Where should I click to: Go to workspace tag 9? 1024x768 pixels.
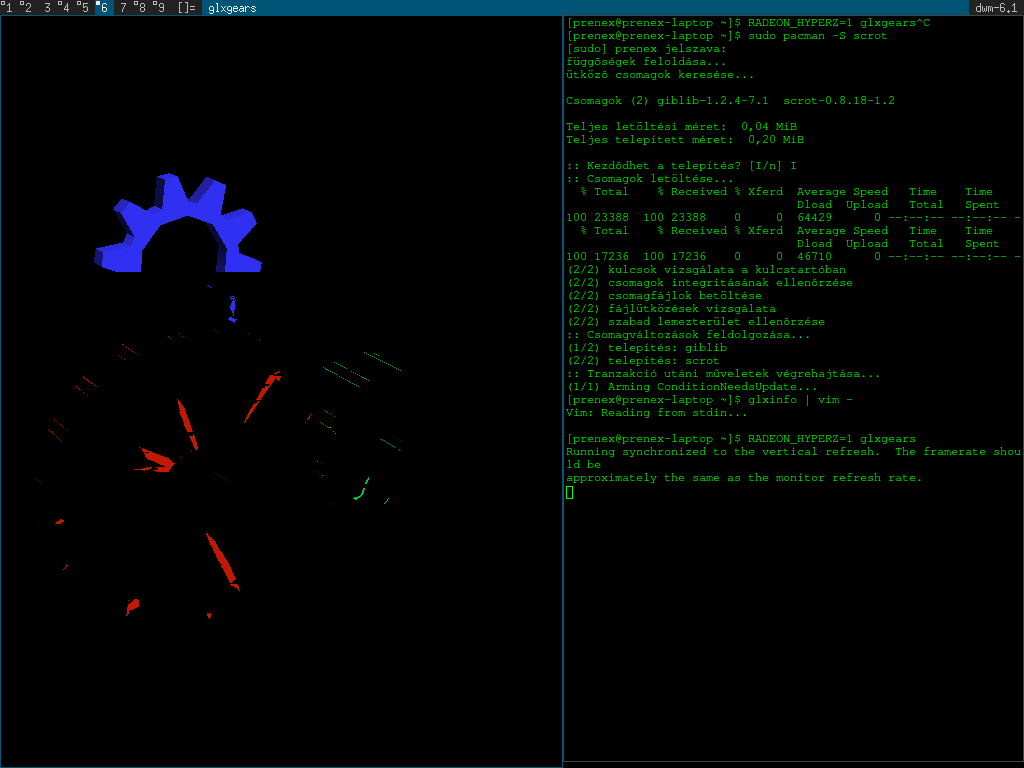tap(159, 8)
